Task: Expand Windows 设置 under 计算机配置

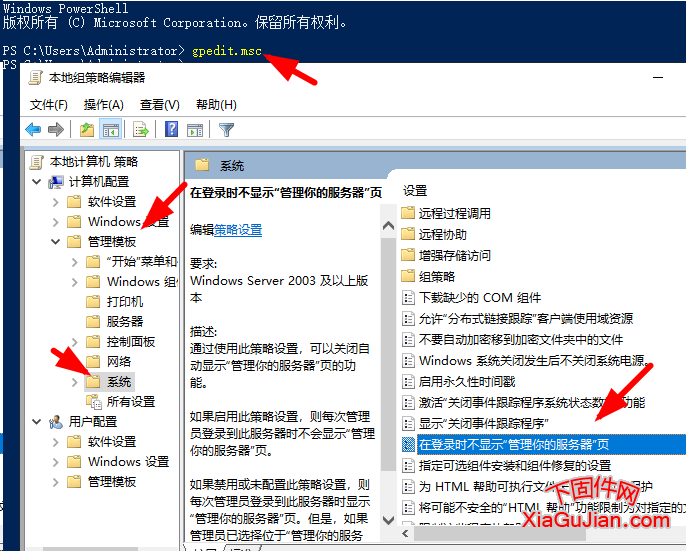Action: (56, 222)
